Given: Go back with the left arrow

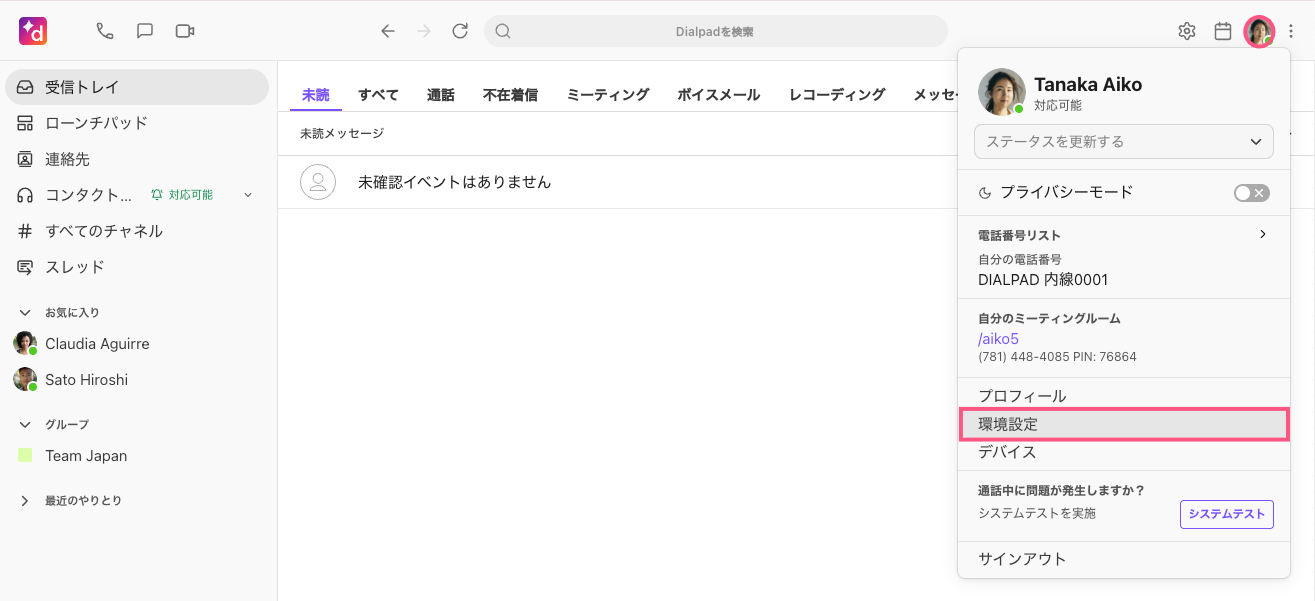Looking at the screenshot, I should (388, 31).
